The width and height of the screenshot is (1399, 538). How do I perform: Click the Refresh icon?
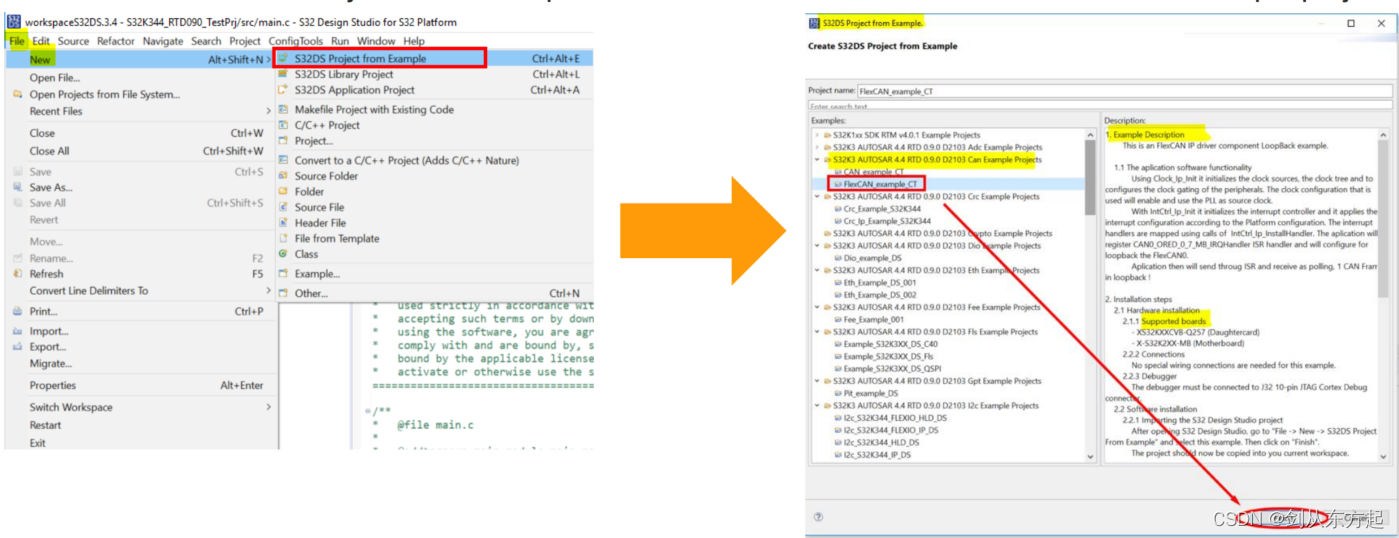click(x=18, y=273)
